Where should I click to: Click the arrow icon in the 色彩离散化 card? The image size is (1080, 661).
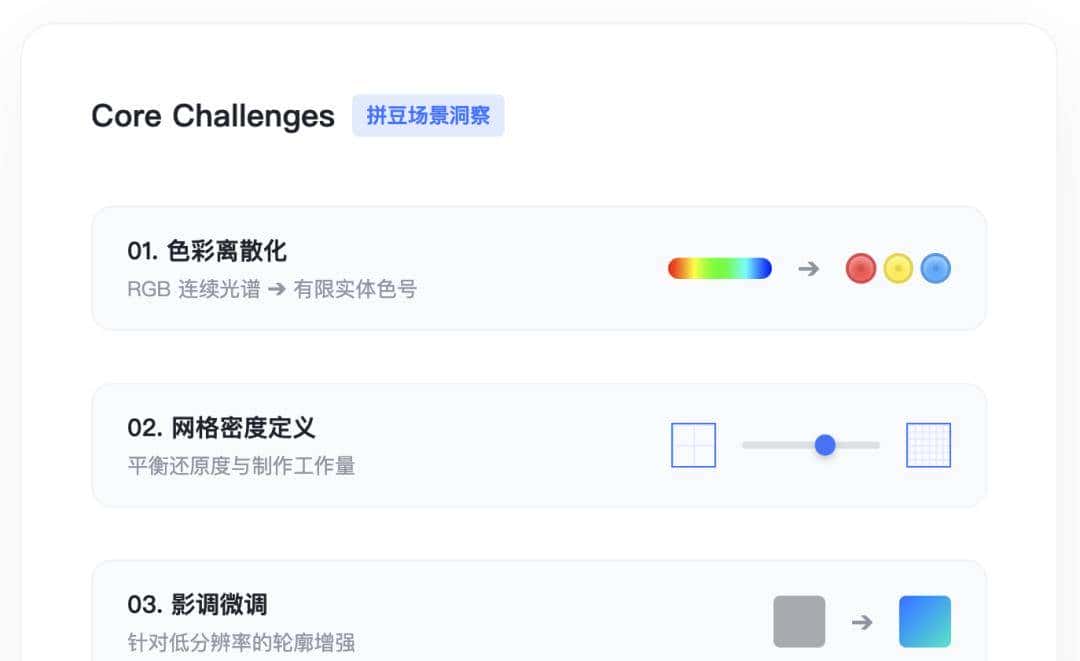[x=808, y=268]
